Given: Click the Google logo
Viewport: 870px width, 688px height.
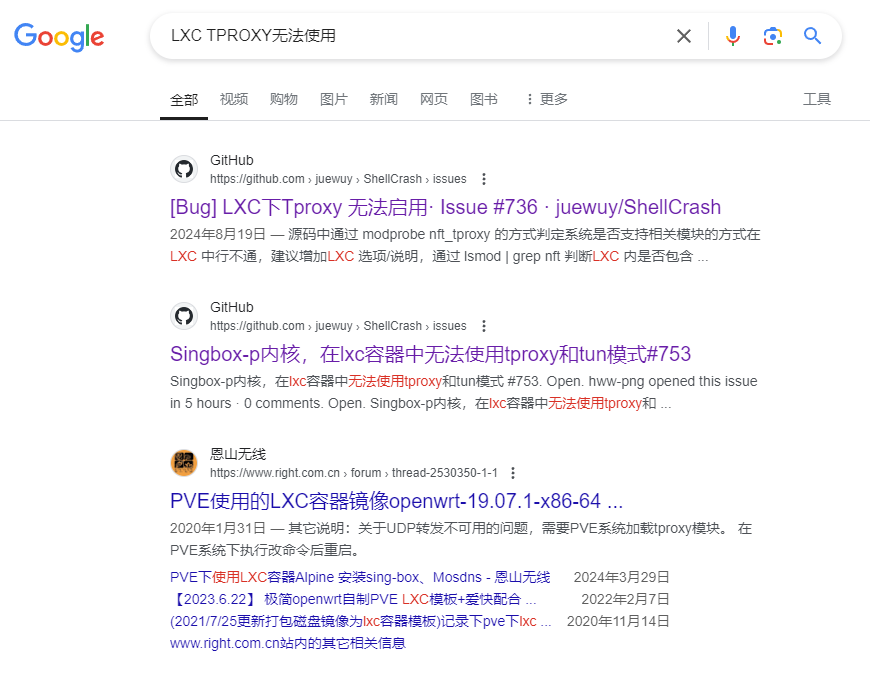Looking at the screenshot, I should (x=59, y=37).
